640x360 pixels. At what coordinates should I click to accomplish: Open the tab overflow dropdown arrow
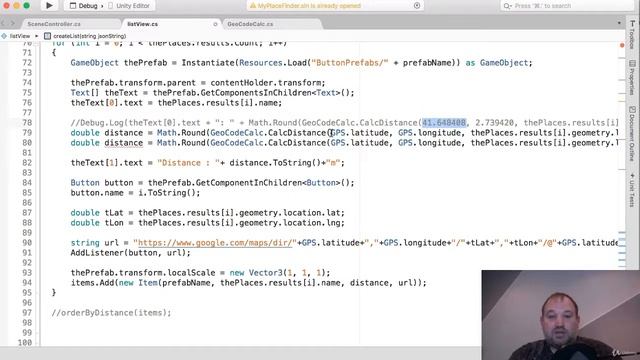[x=619, y=24]
